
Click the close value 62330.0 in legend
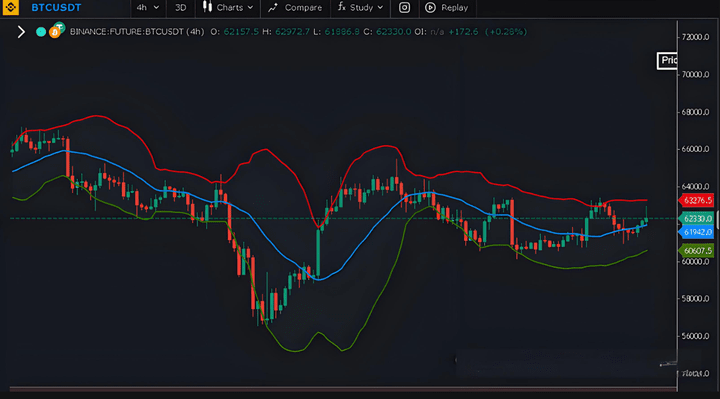[x=394, y=32]
